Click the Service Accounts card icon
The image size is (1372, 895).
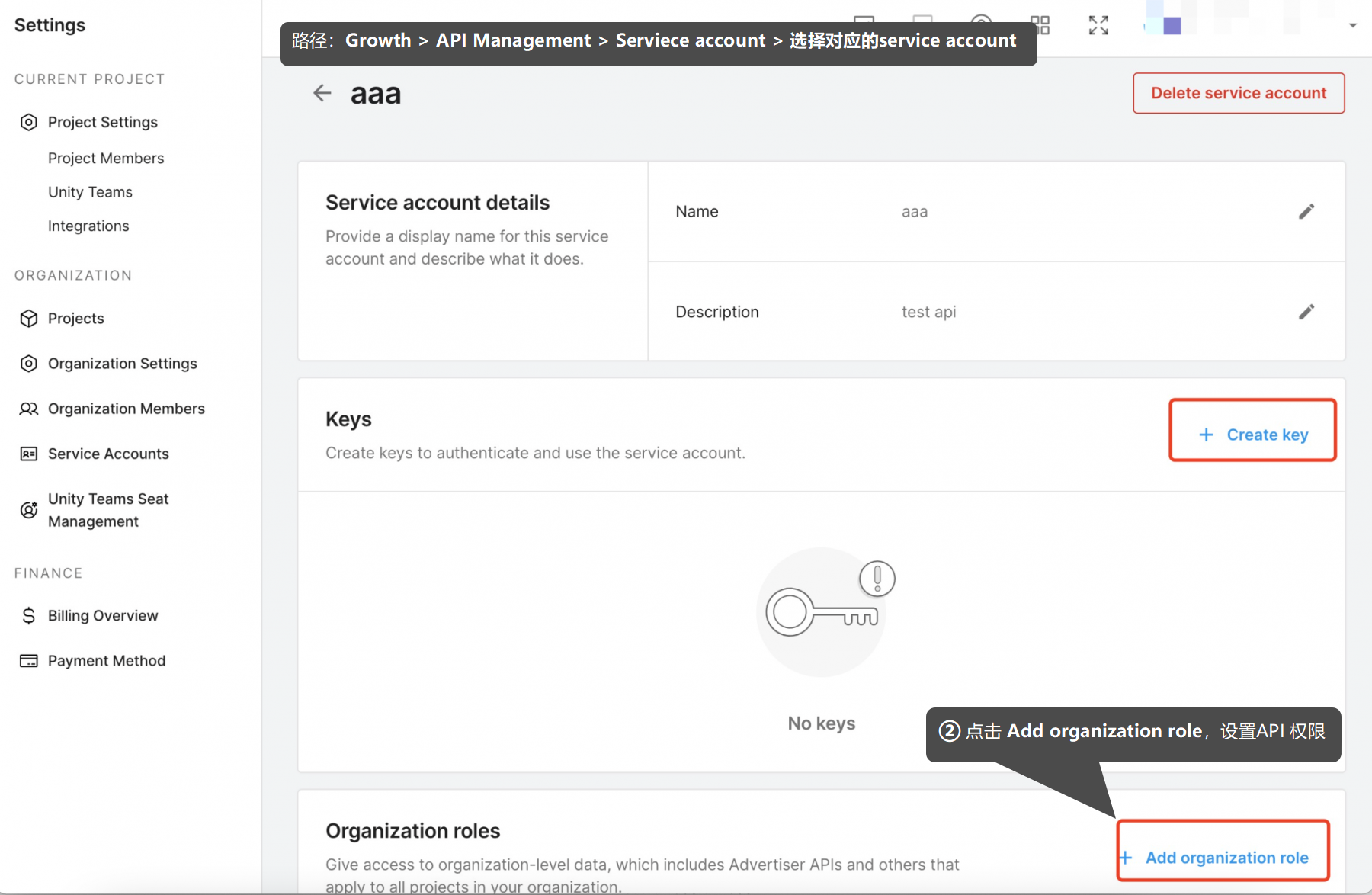click(29, 454)
